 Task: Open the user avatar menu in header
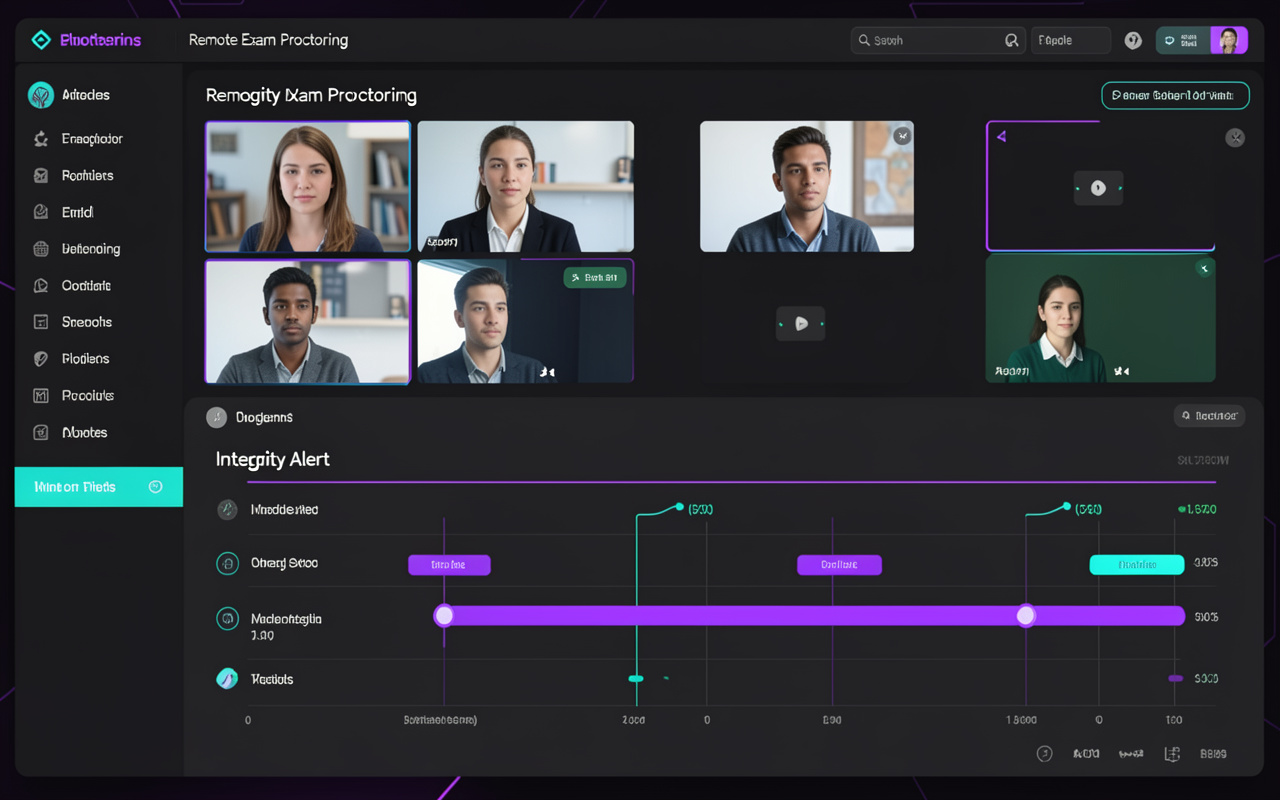(1229, 40)
